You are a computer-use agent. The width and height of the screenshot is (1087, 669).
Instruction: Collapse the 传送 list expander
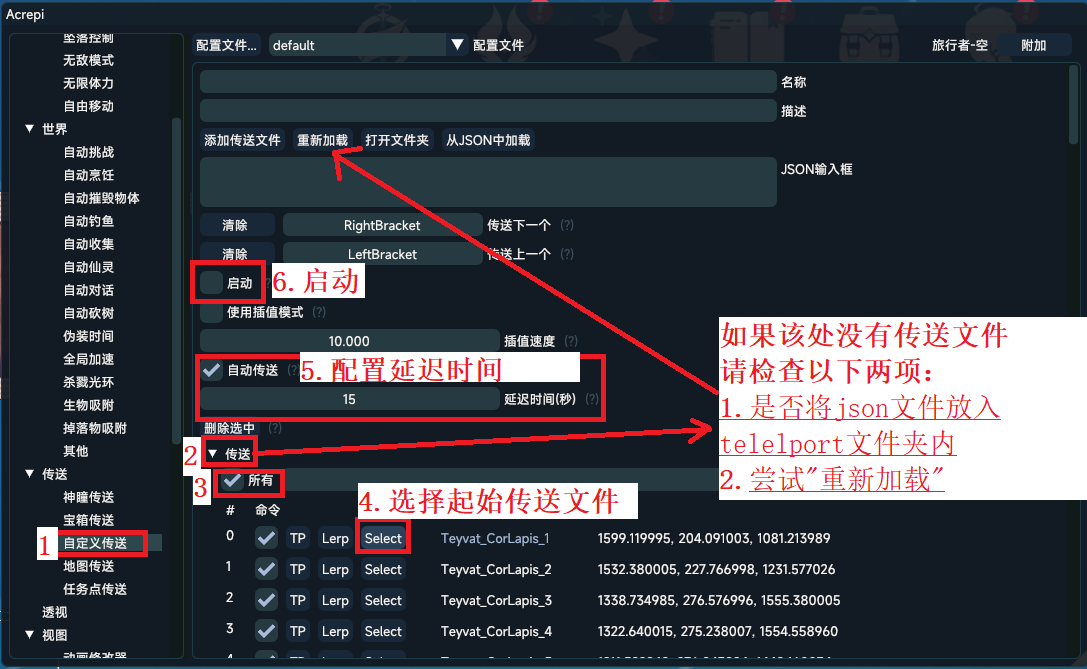[x=214, y=452]
